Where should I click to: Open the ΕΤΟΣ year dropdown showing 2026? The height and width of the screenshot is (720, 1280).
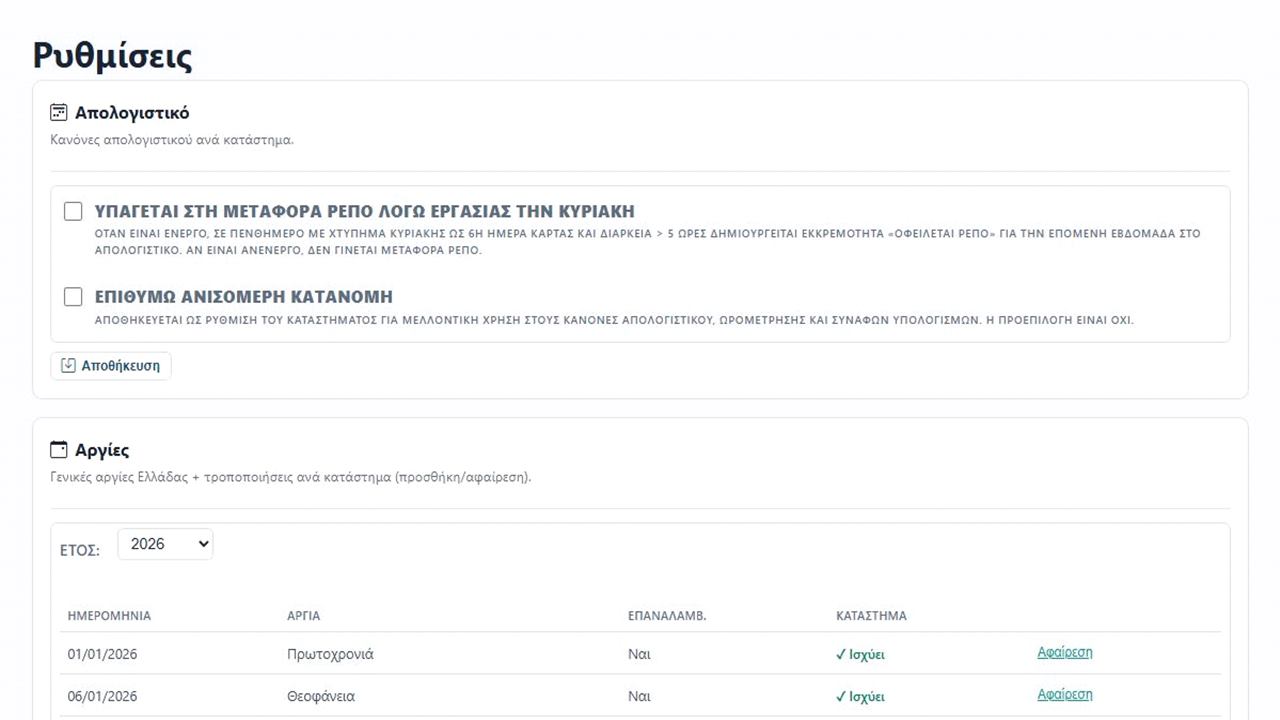pyautogui.click(x=165, y=544)
